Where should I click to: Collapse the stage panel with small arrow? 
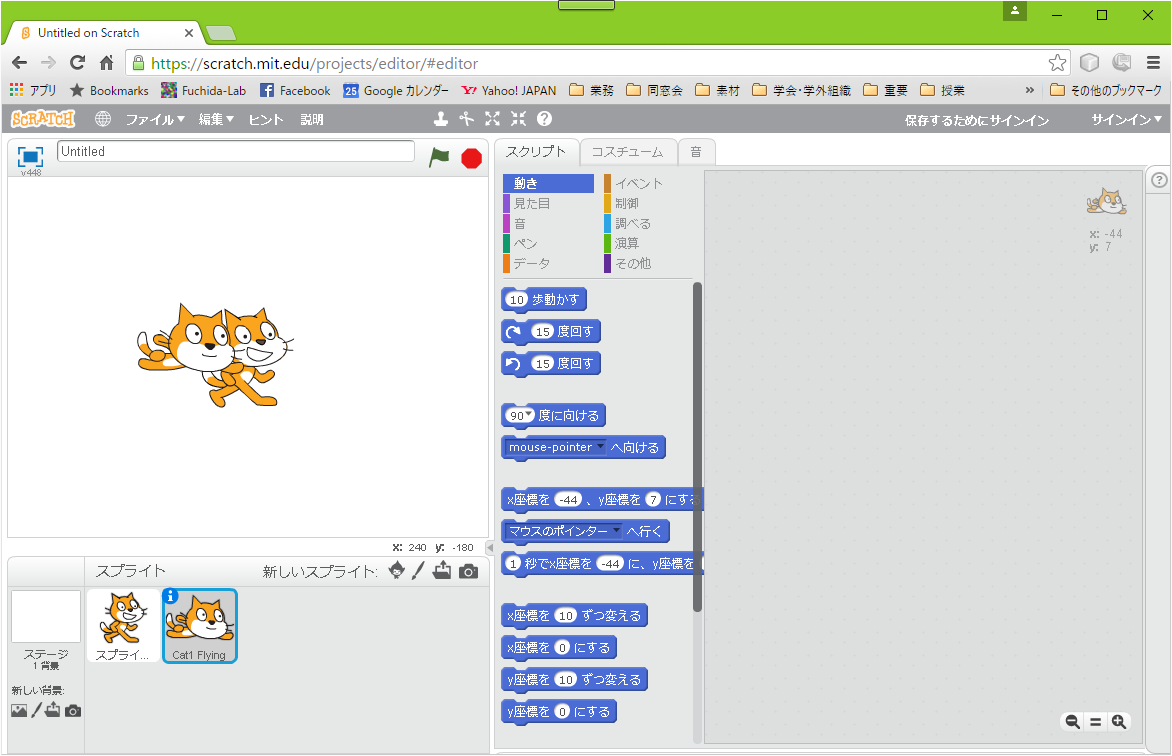pos(489,548)
